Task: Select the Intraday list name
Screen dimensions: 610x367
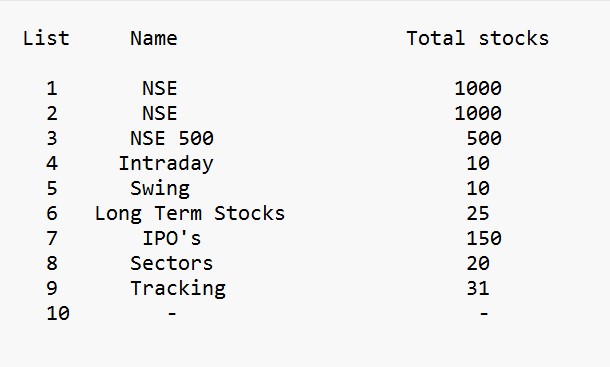Action: tap(166, 163)
